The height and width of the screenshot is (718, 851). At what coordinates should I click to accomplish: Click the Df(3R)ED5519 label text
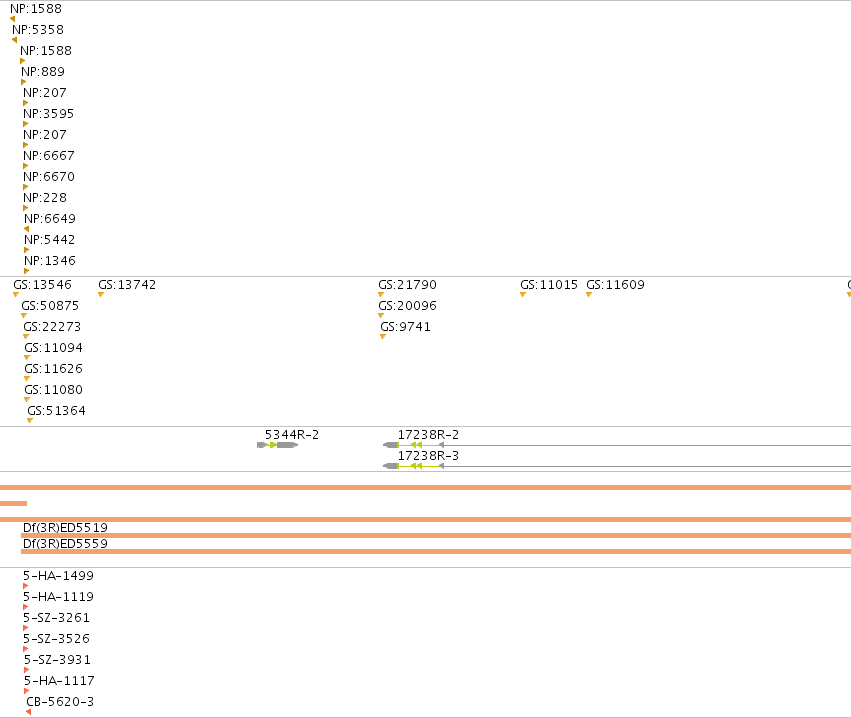click(x=65, y=528)
